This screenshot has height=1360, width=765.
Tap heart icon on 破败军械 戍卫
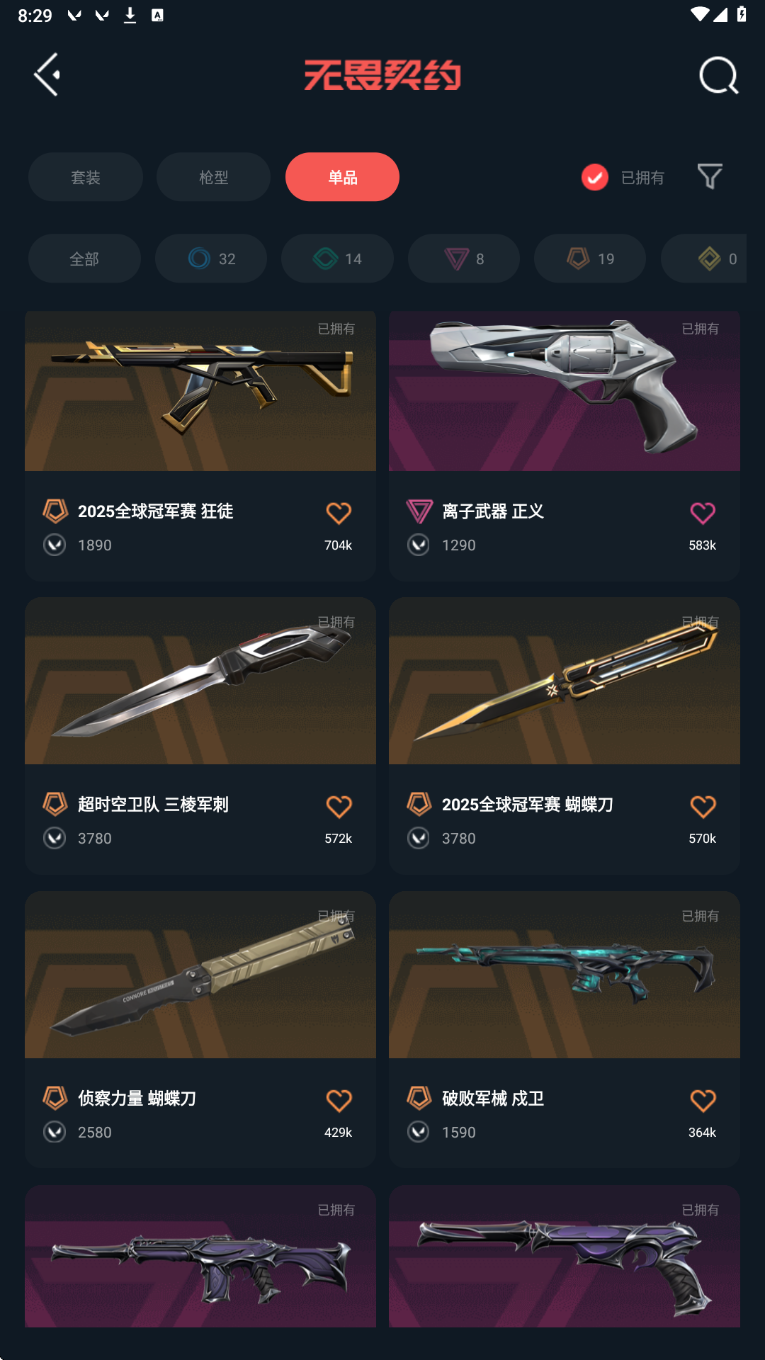[703, 1100]
